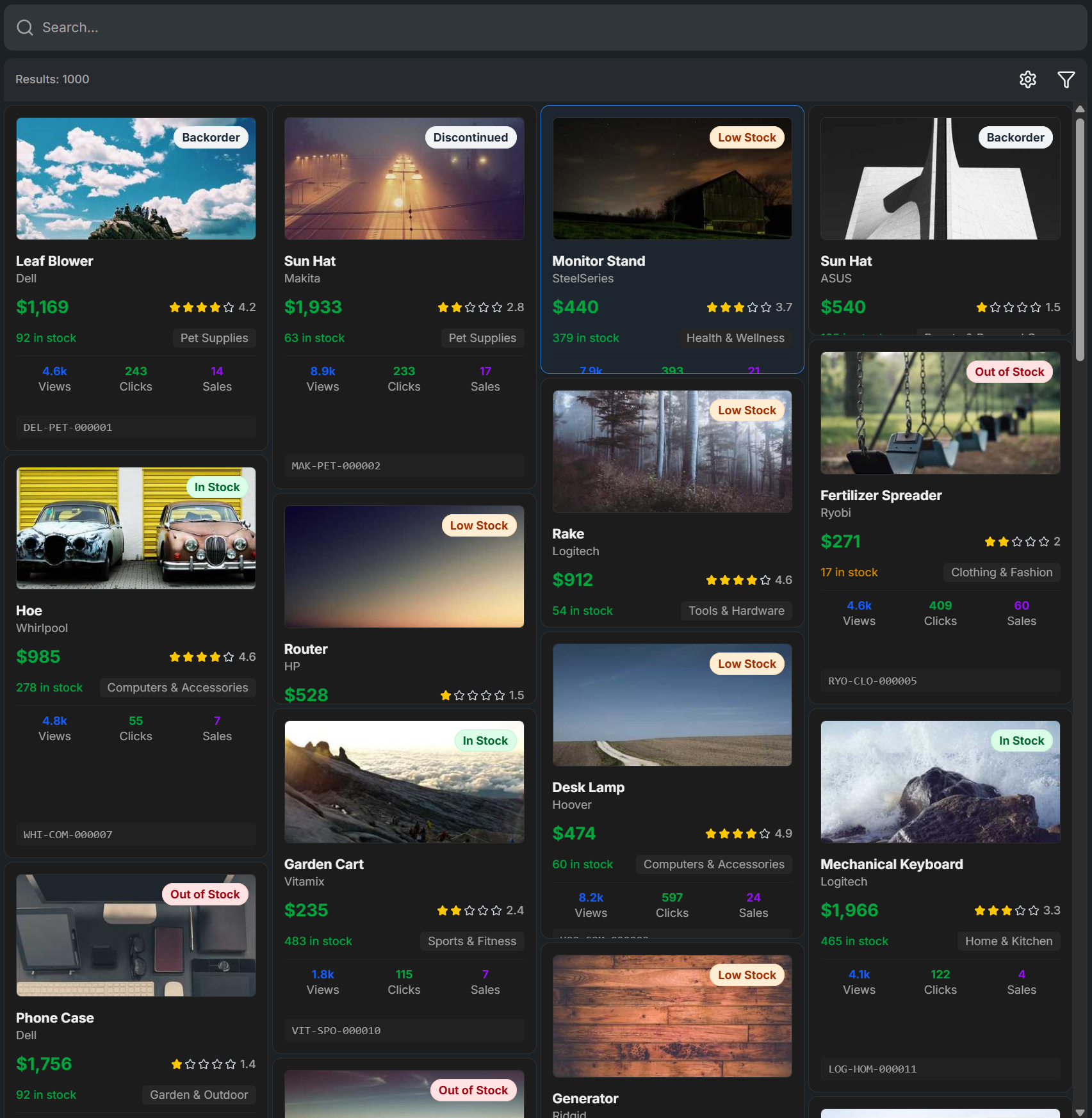The height and width of the screenshot is (1118, 1092).
Task: Click the scrollbar up arrow
Action: pos(1080,109)
